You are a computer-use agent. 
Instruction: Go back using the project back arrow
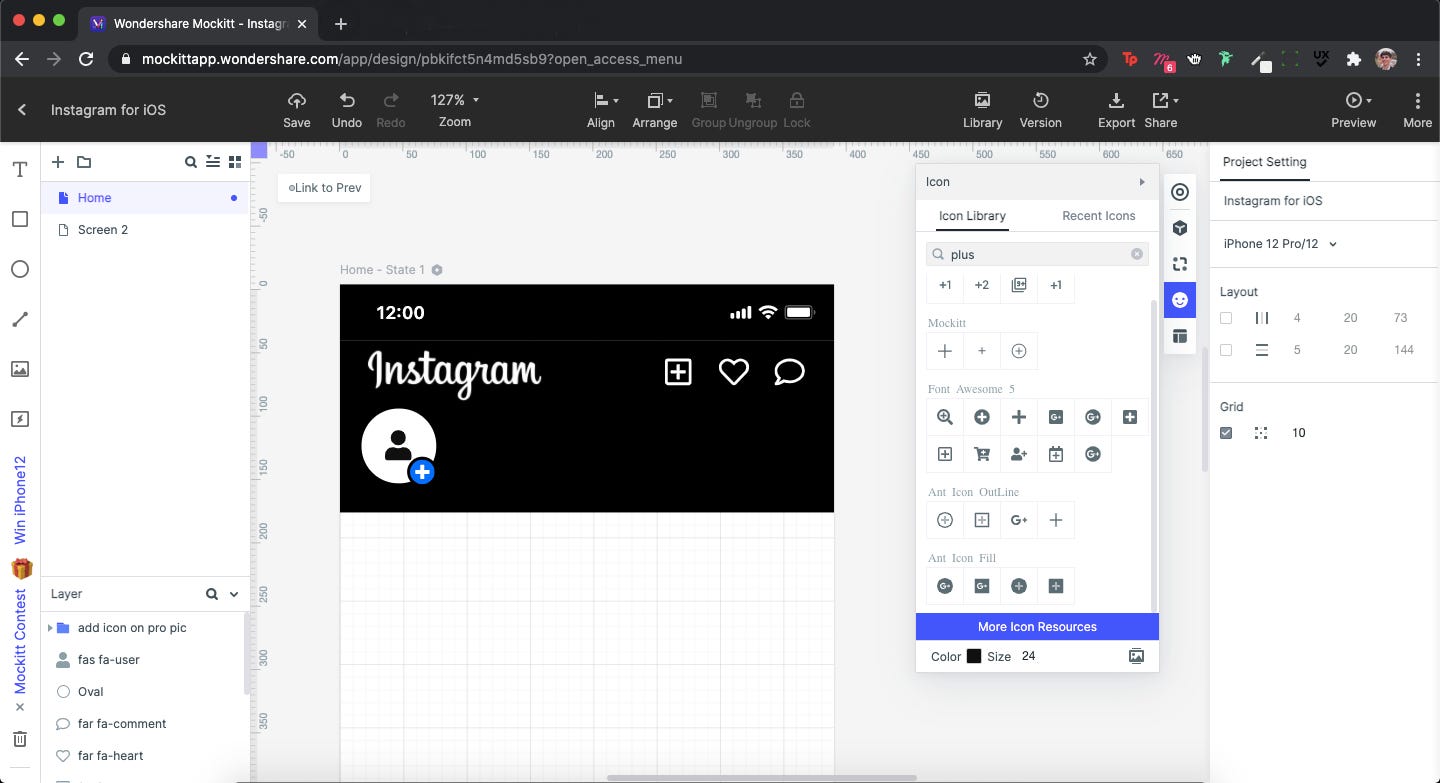pyautogui.click(x=22, y=110)
